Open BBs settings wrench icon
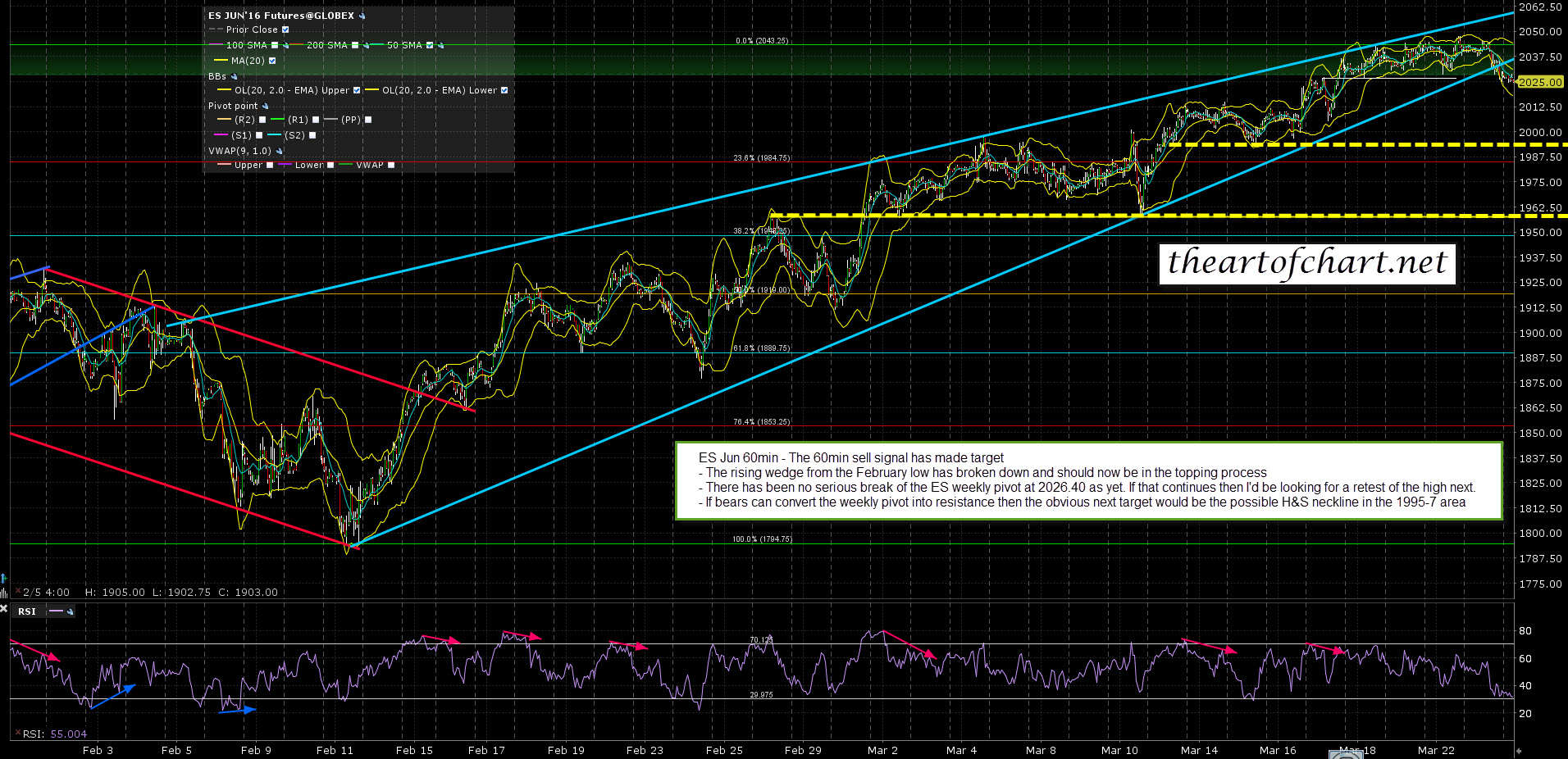 pyautogui.click(x=234, y=76)
